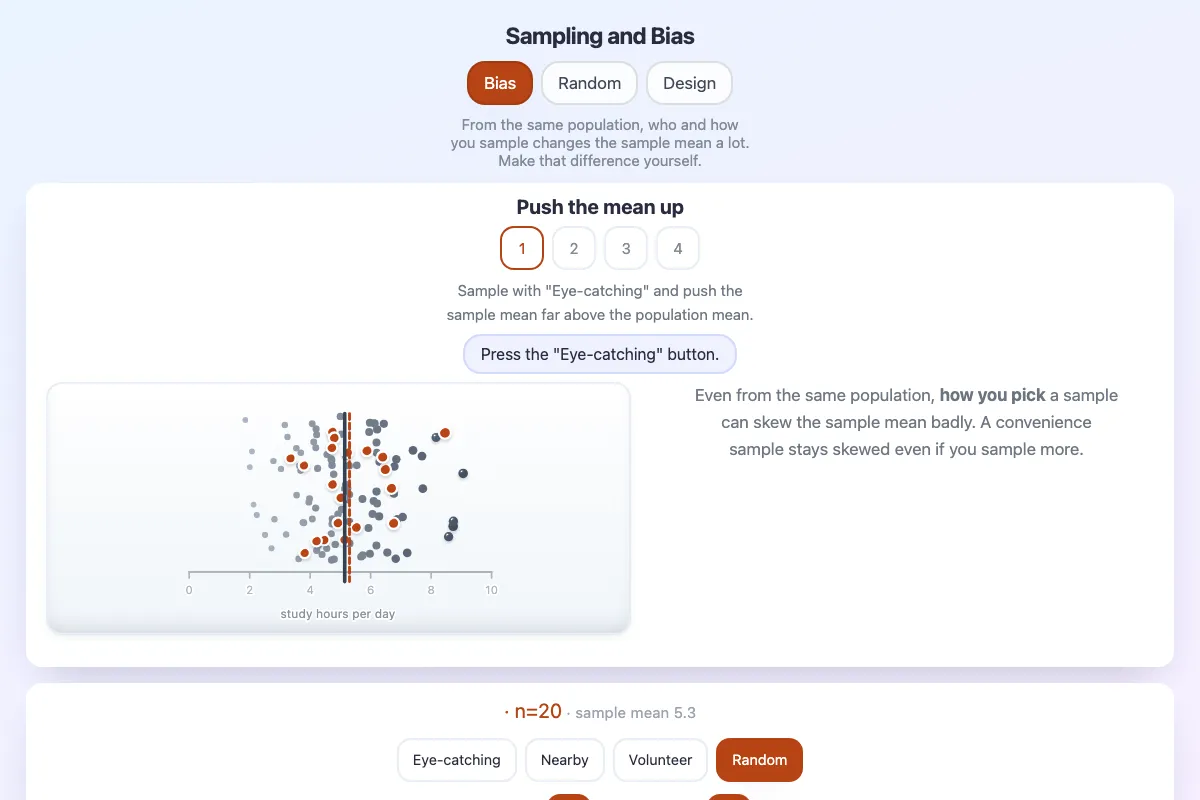Click the 'Push the mean up' heading
The image size is (1200, 800).
(x=600, y=207)
